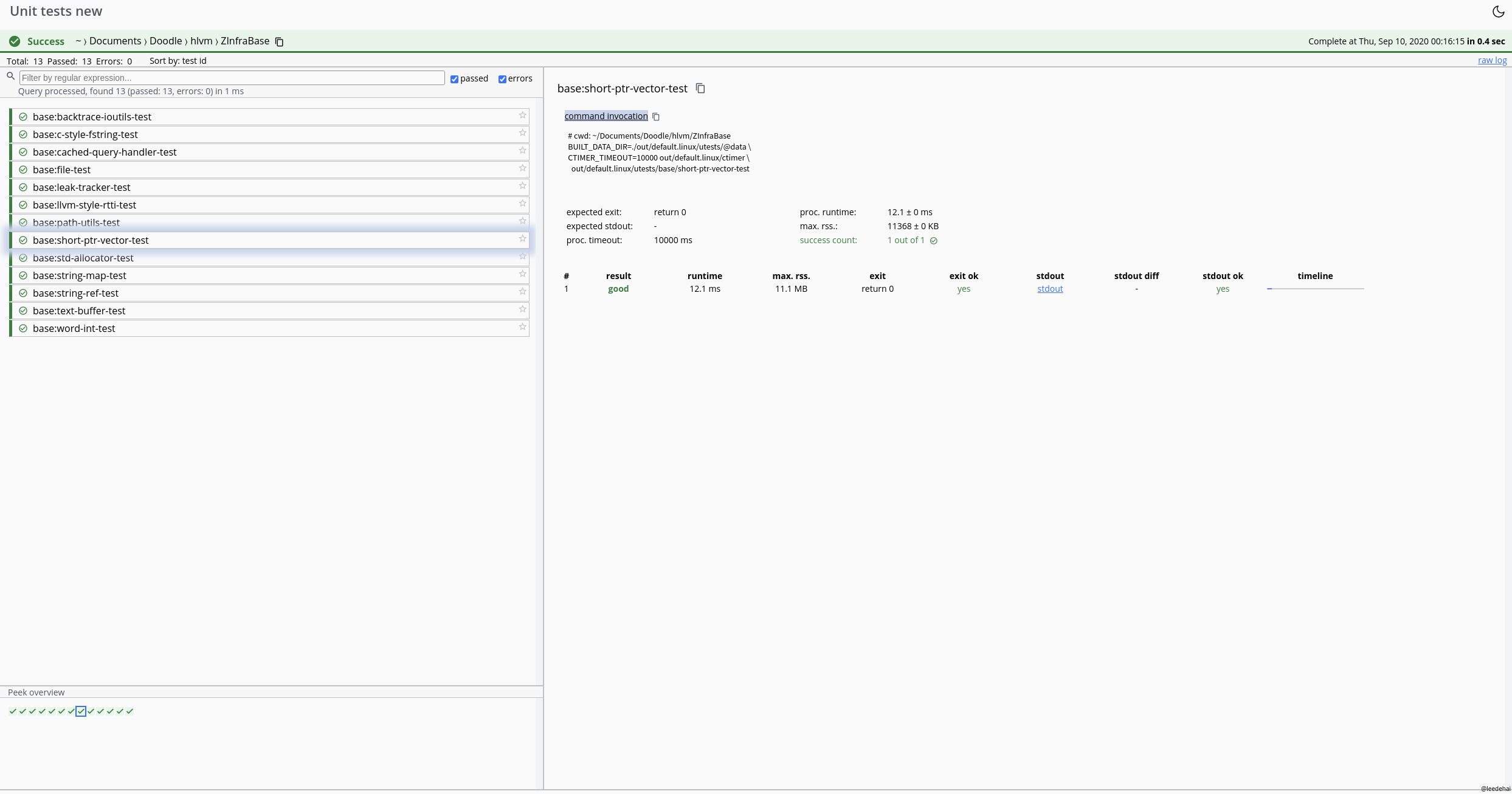Screen dimensions: 1512x794
Task: Change the Sort by: test id option
Action: point(178,61)
